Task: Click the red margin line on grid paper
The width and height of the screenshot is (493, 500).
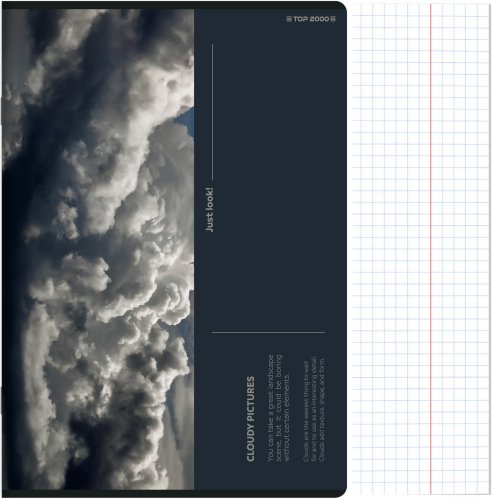Action: tap(430, 249)
